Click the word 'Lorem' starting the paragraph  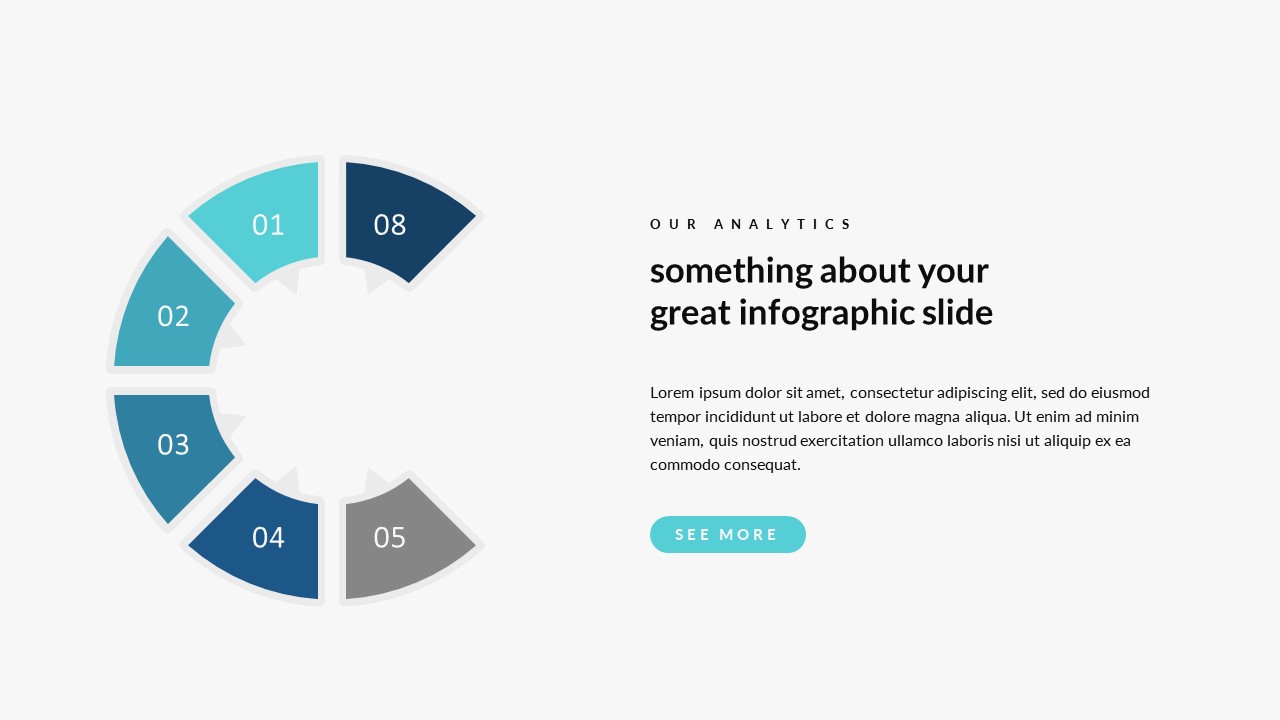672,392
